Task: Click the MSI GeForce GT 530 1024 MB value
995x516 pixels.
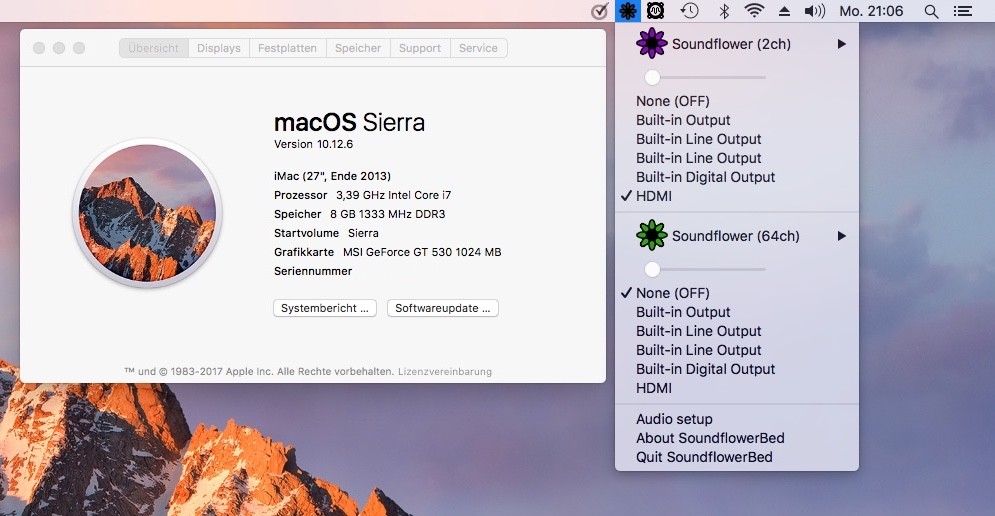Action: 422,252
